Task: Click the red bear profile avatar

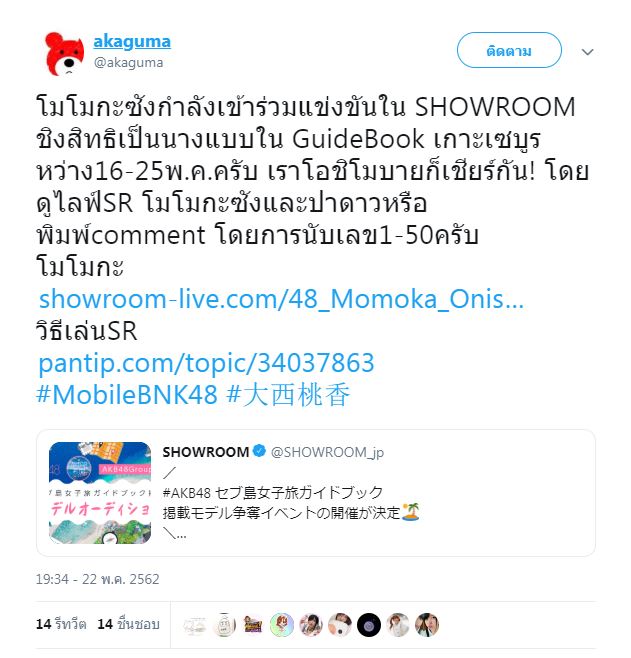Action: (x=64, y=53)
